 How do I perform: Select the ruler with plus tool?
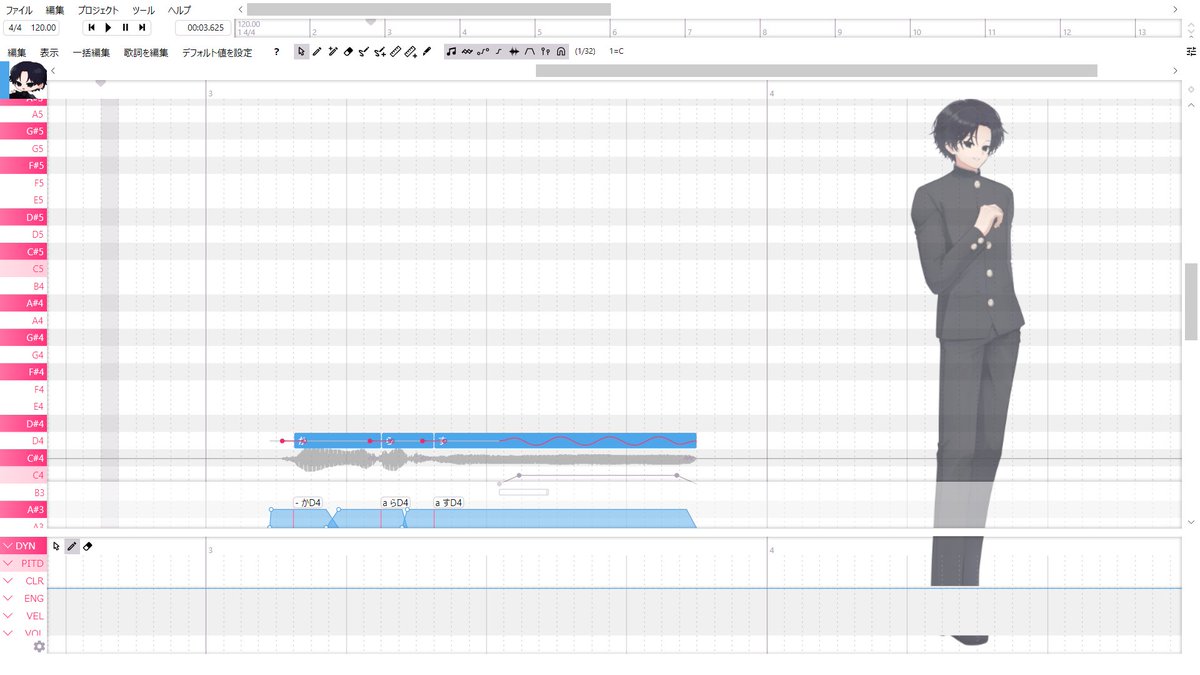click(x=411, y=51)
